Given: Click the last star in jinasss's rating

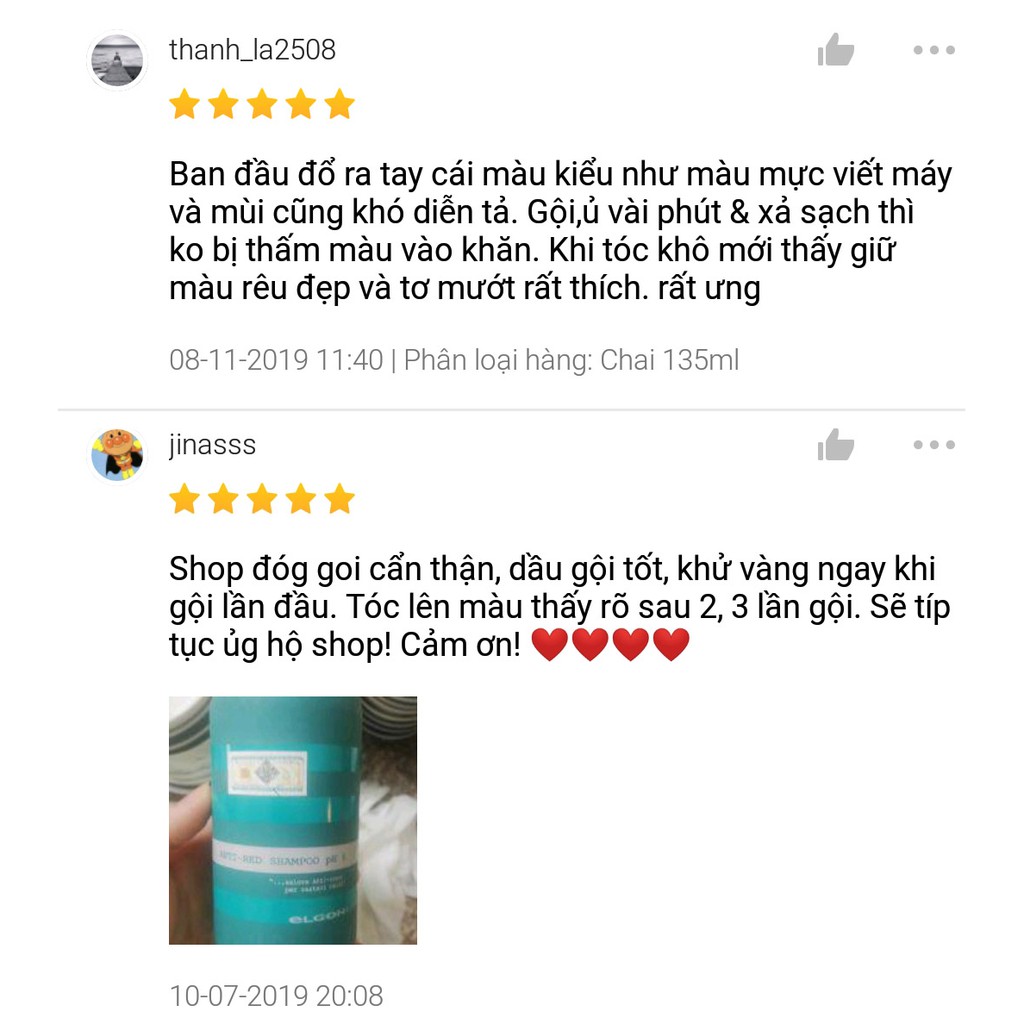Looking at the screenshot, I should 340,500.
